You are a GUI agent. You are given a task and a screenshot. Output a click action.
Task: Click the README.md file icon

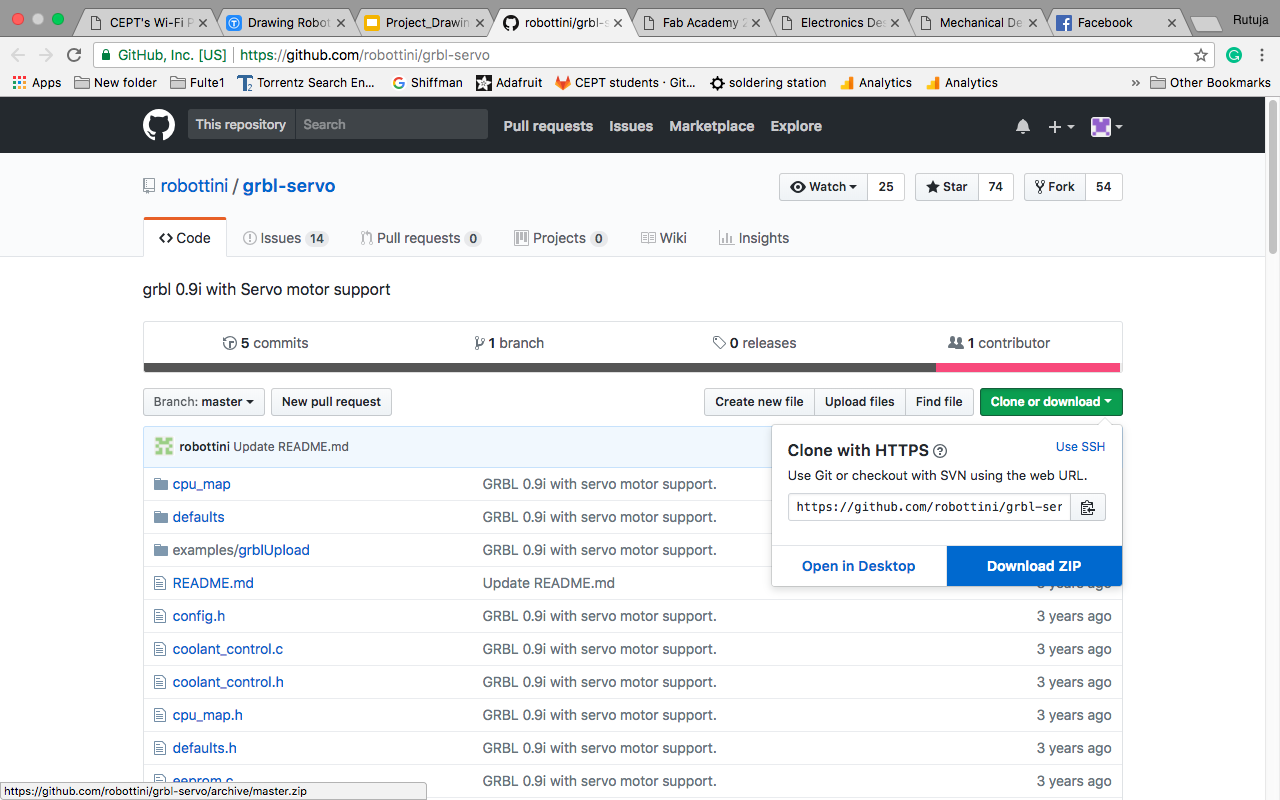(x=159, y=583)
